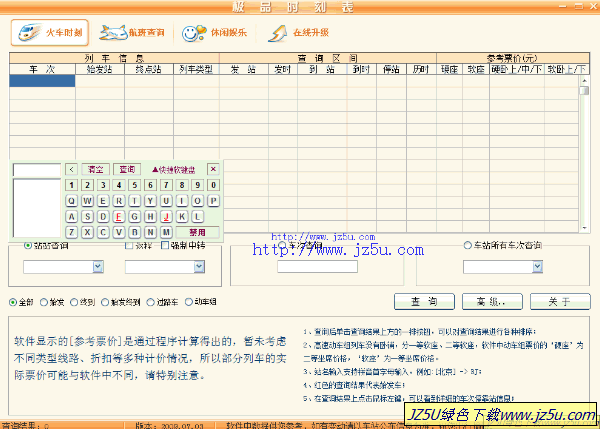
Task: Click the results table scrollbar up arrow
Action: click(x=584, y=80)
